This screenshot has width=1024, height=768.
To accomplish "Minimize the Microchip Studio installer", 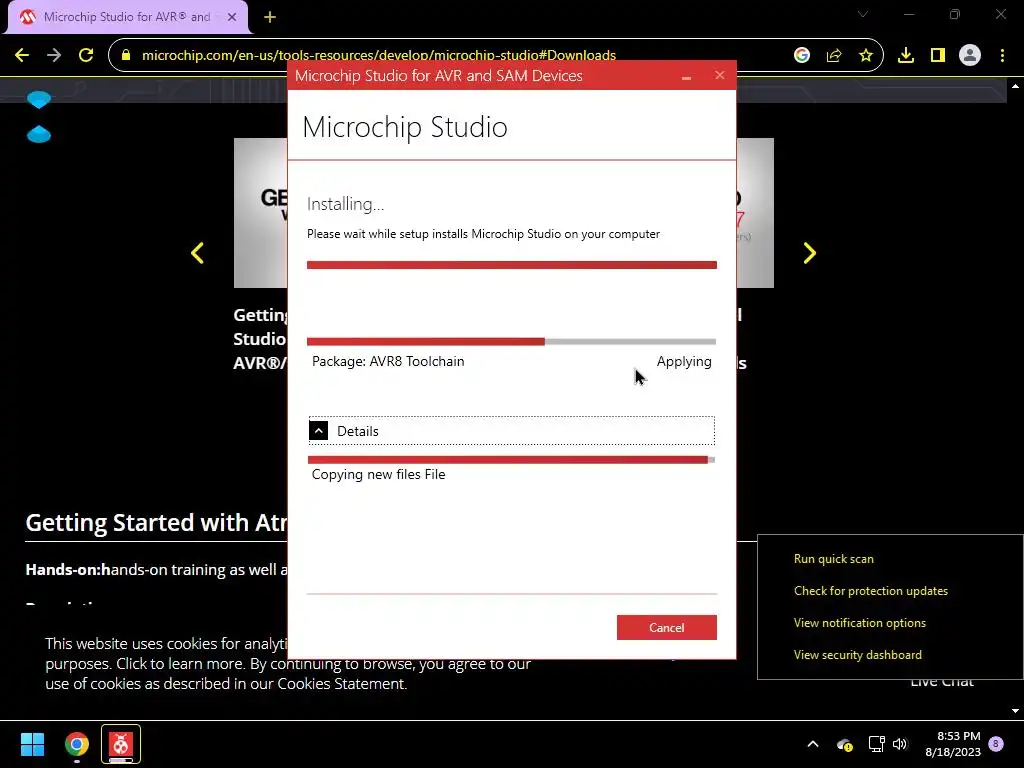I will tap(686, 76).
